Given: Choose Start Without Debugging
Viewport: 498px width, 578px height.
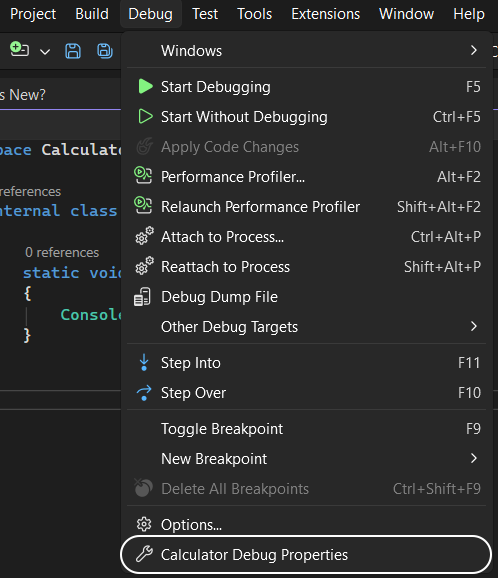Looking at the screenshot, I should point(306,117).
